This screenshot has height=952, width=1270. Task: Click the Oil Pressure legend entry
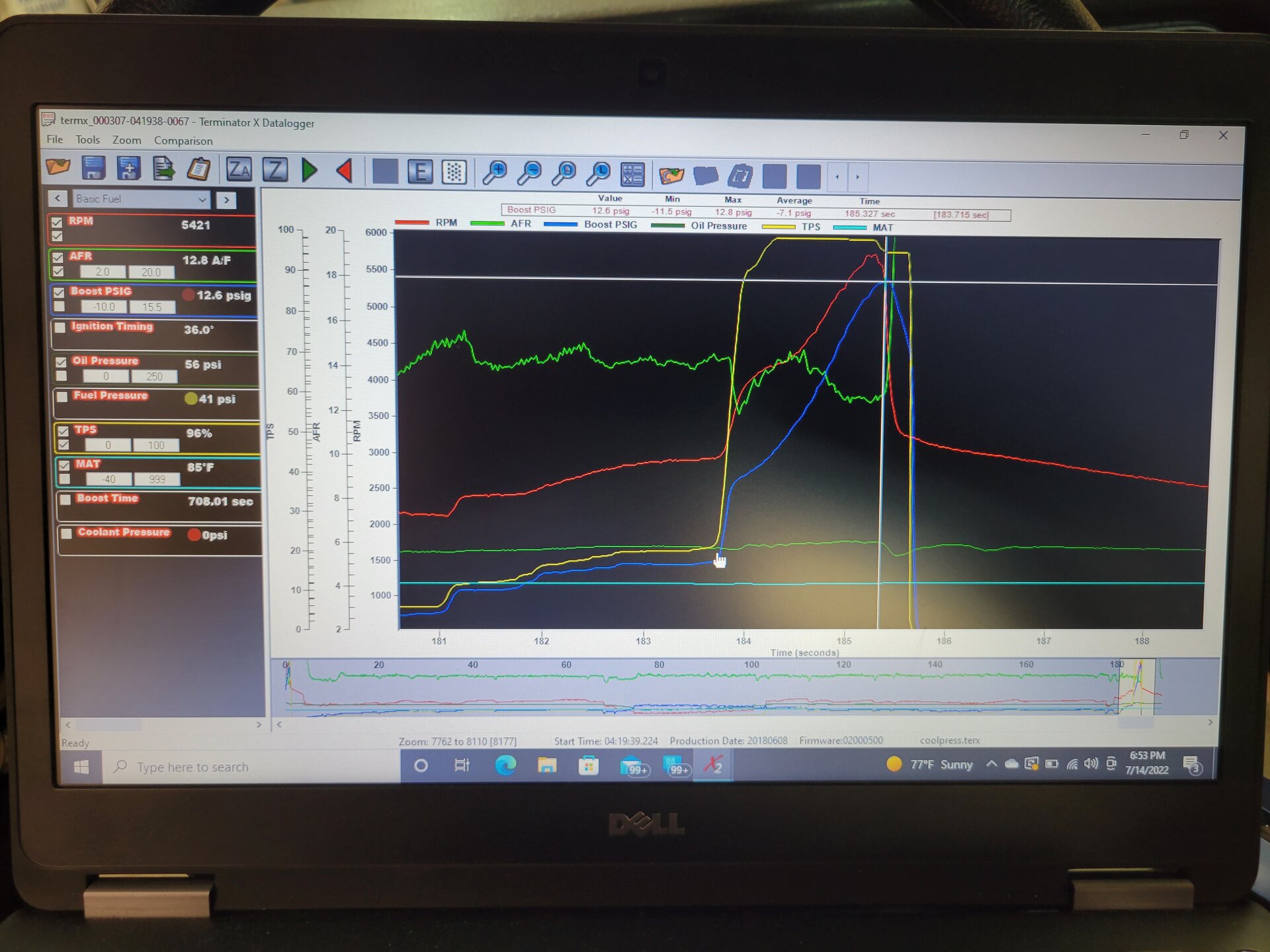click(x=699, y=226)
